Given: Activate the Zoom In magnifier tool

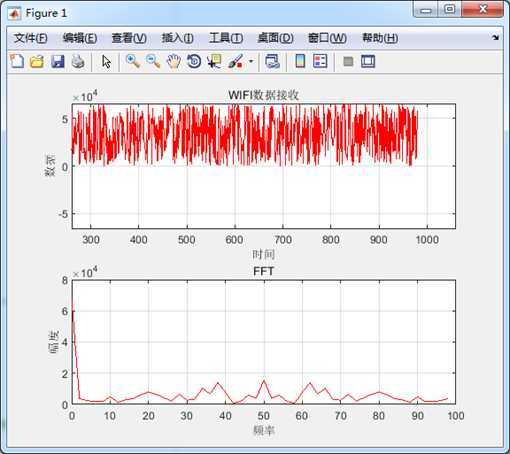Looking at the screenshot, I should [133, 61].
